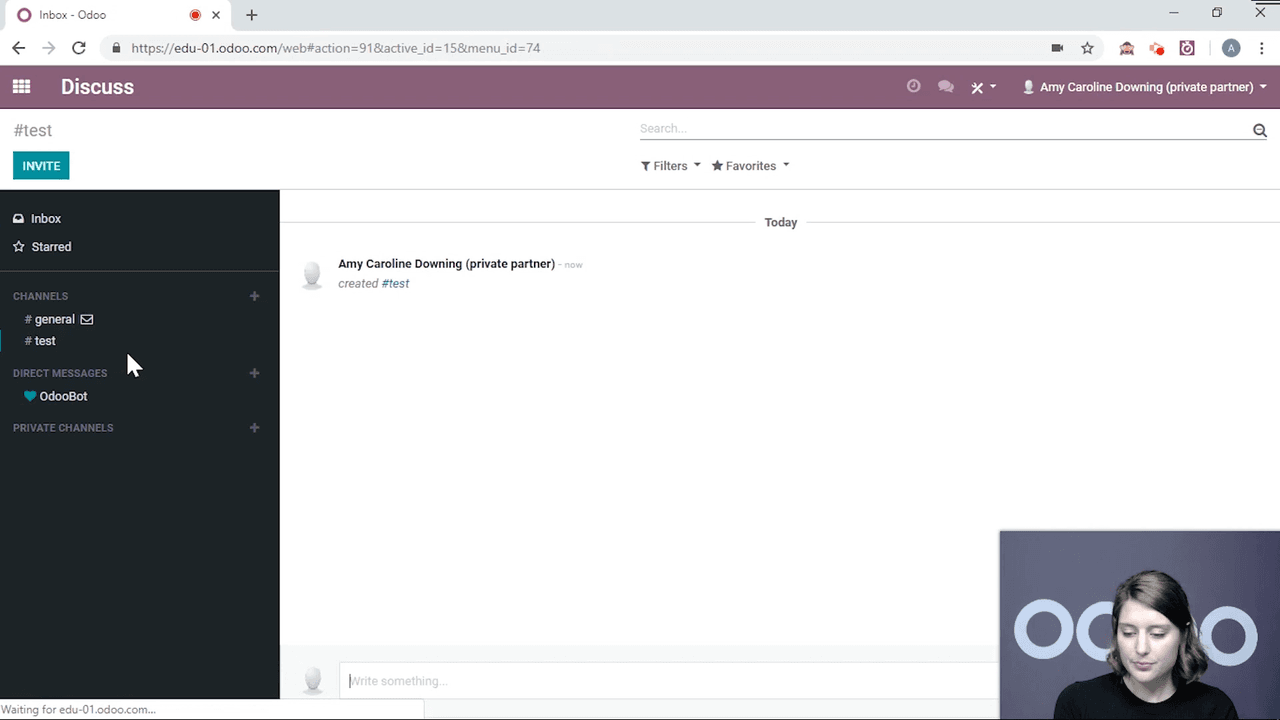Expand the Filters dropdown
This screenshot has width=1280, height=720.
pos(670,166)
